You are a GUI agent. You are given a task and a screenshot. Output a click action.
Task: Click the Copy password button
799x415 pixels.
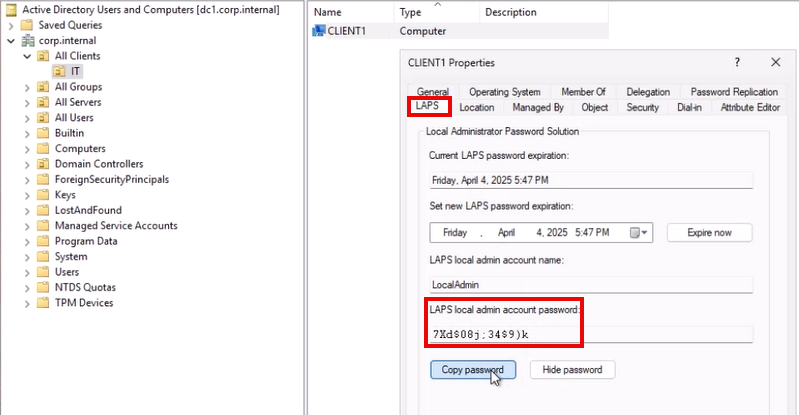click(473, 370)
